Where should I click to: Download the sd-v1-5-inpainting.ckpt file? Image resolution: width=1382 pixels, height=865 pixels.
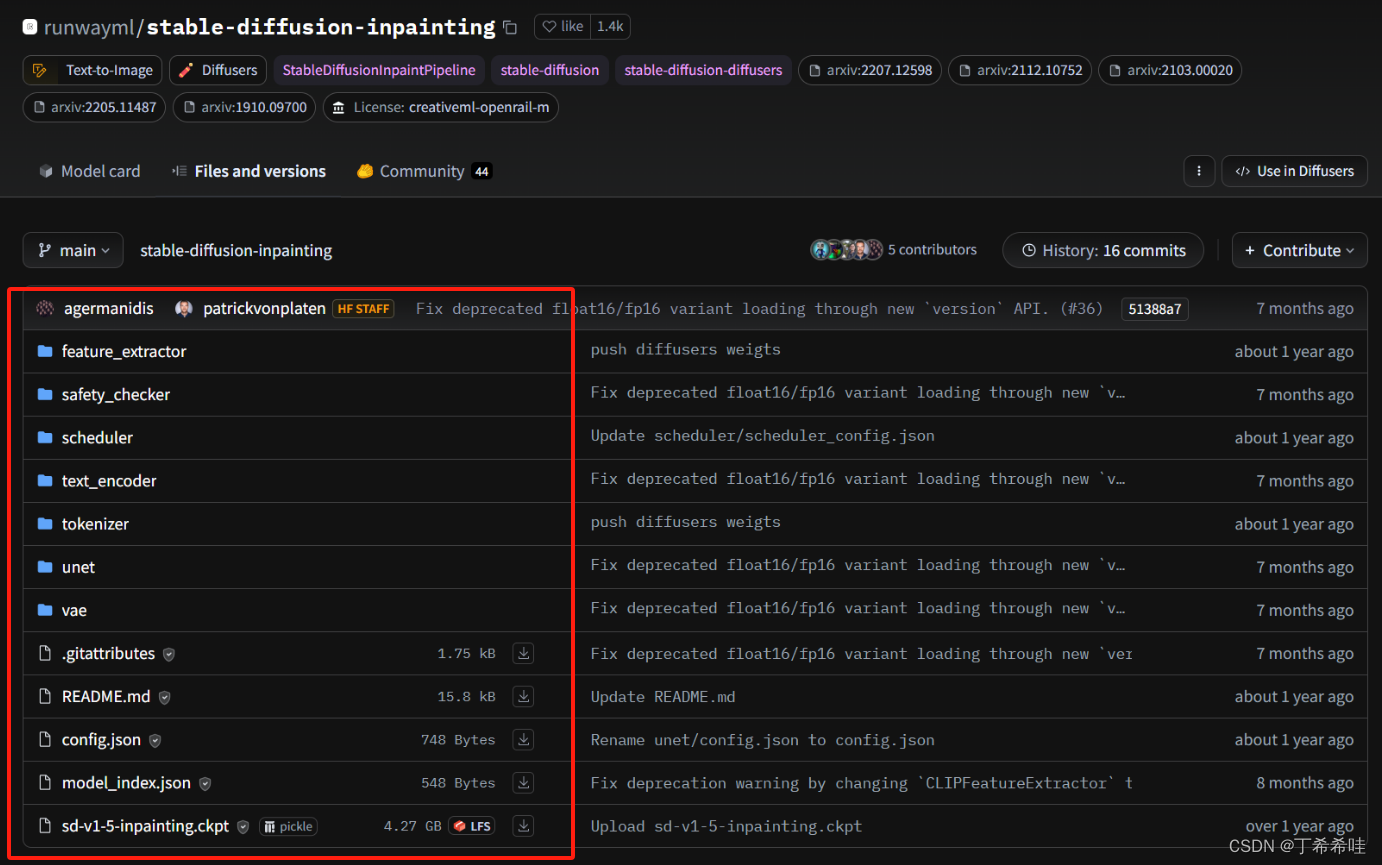tap(523, 826)
